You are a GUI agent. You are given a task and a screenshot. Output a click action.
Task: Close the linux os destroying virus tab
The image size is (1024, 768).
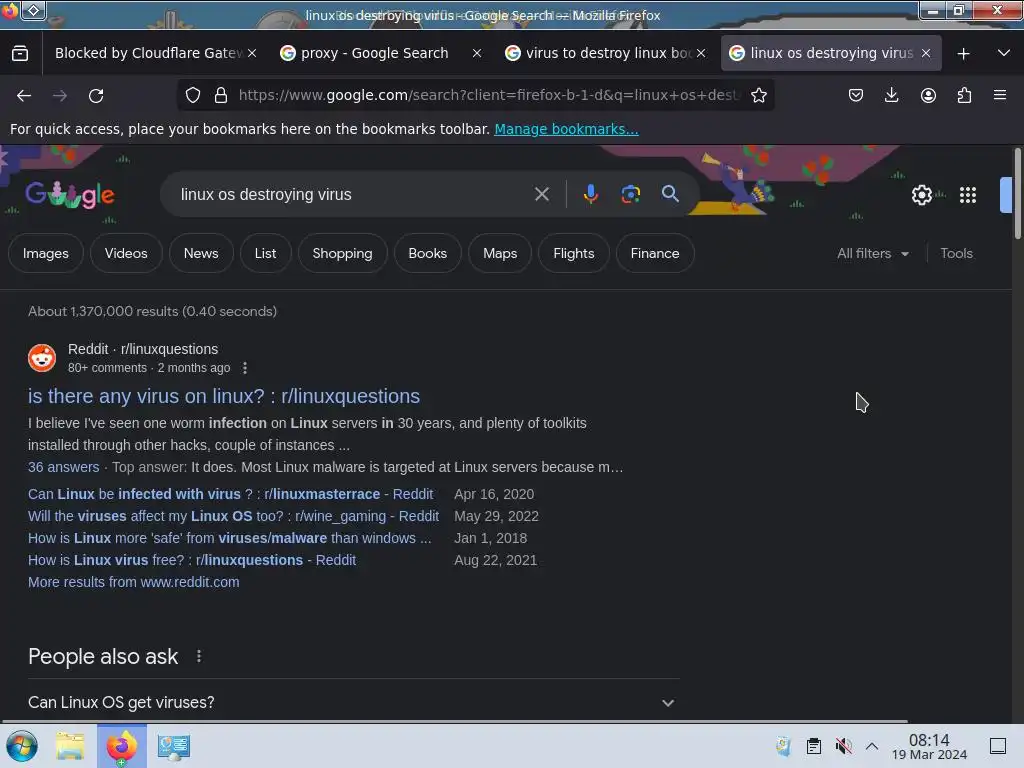click(x=925, y=54)
